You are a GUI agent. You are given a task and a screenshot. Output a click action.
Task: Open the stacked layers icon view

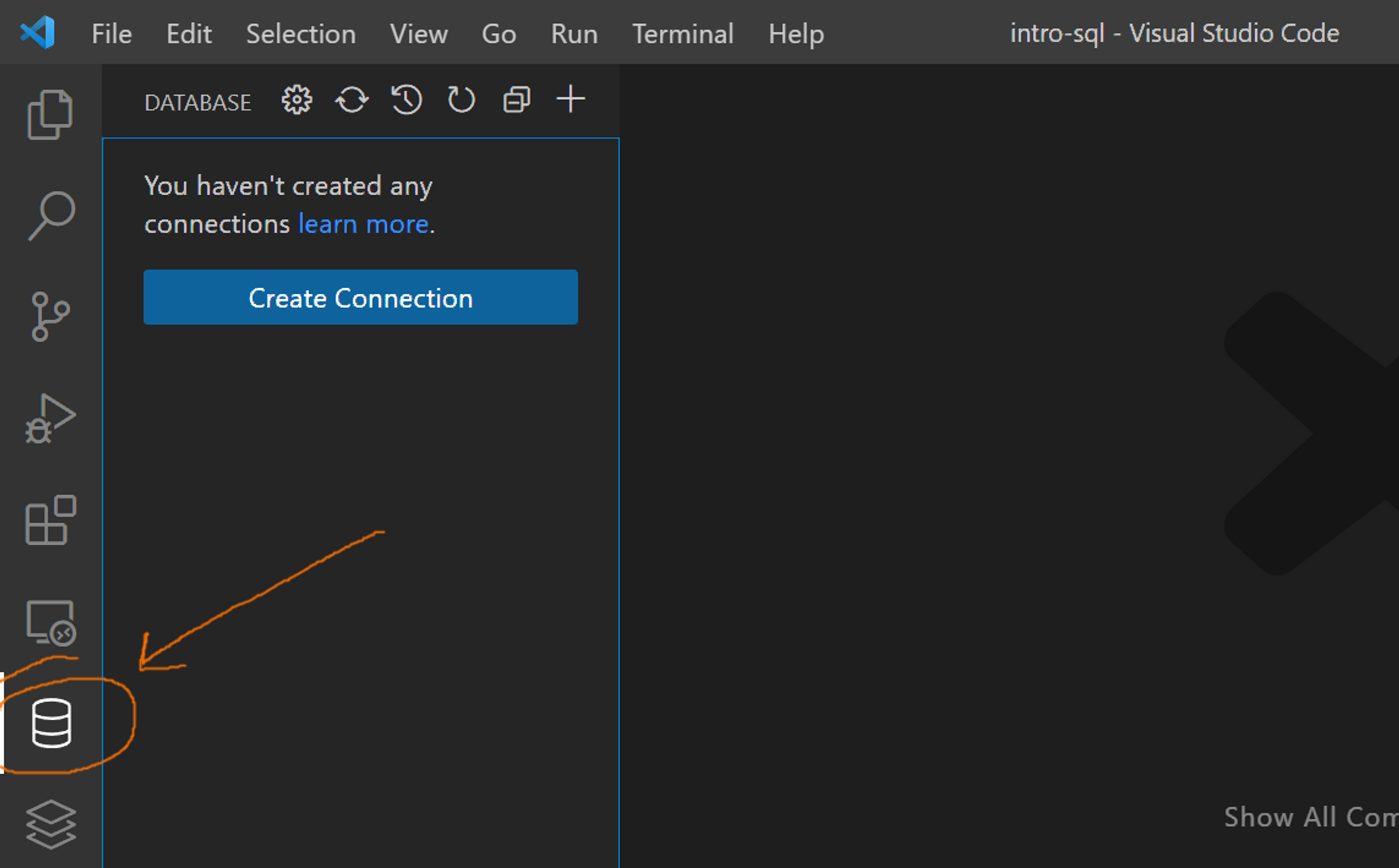50,824
